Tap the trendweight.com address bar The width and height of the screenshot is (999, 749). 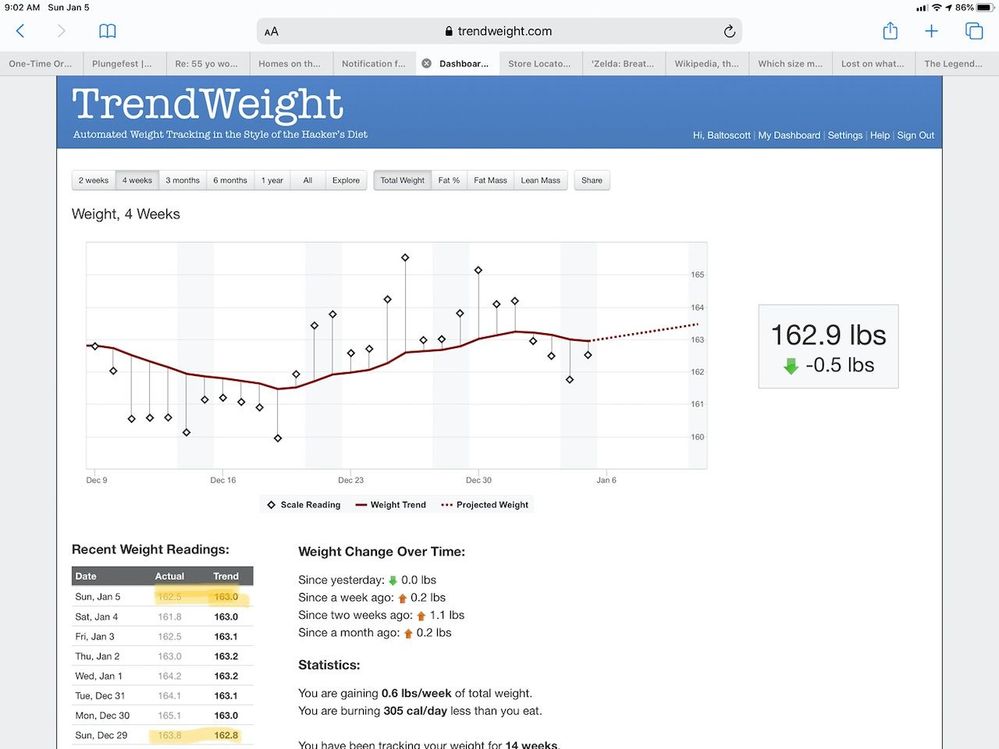pyautogui.click(x=498, y=31)
